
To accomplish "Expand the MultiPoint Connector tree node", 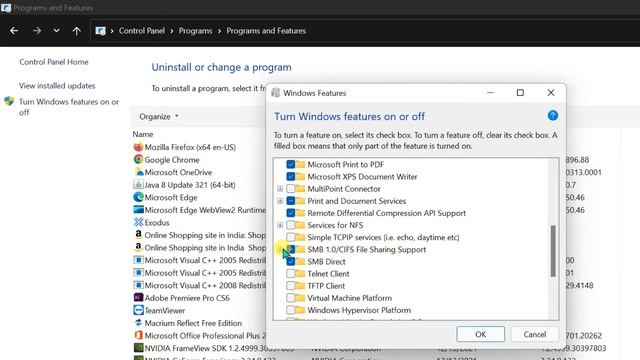I will click(x=280, y=189).
